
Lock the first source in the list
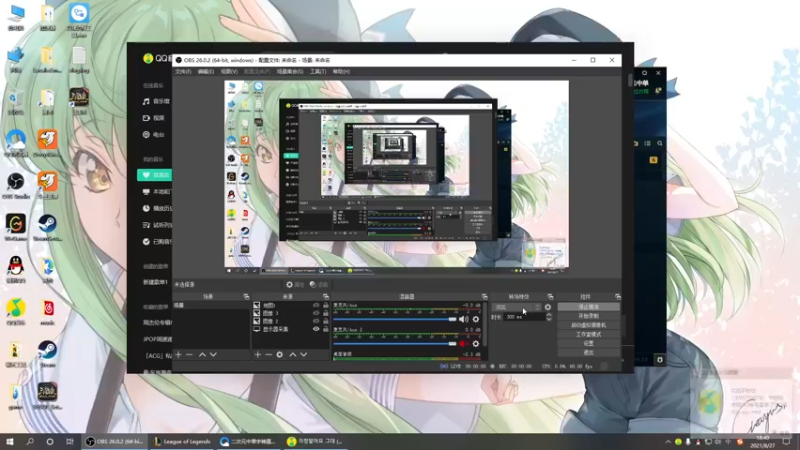point(326,305)
